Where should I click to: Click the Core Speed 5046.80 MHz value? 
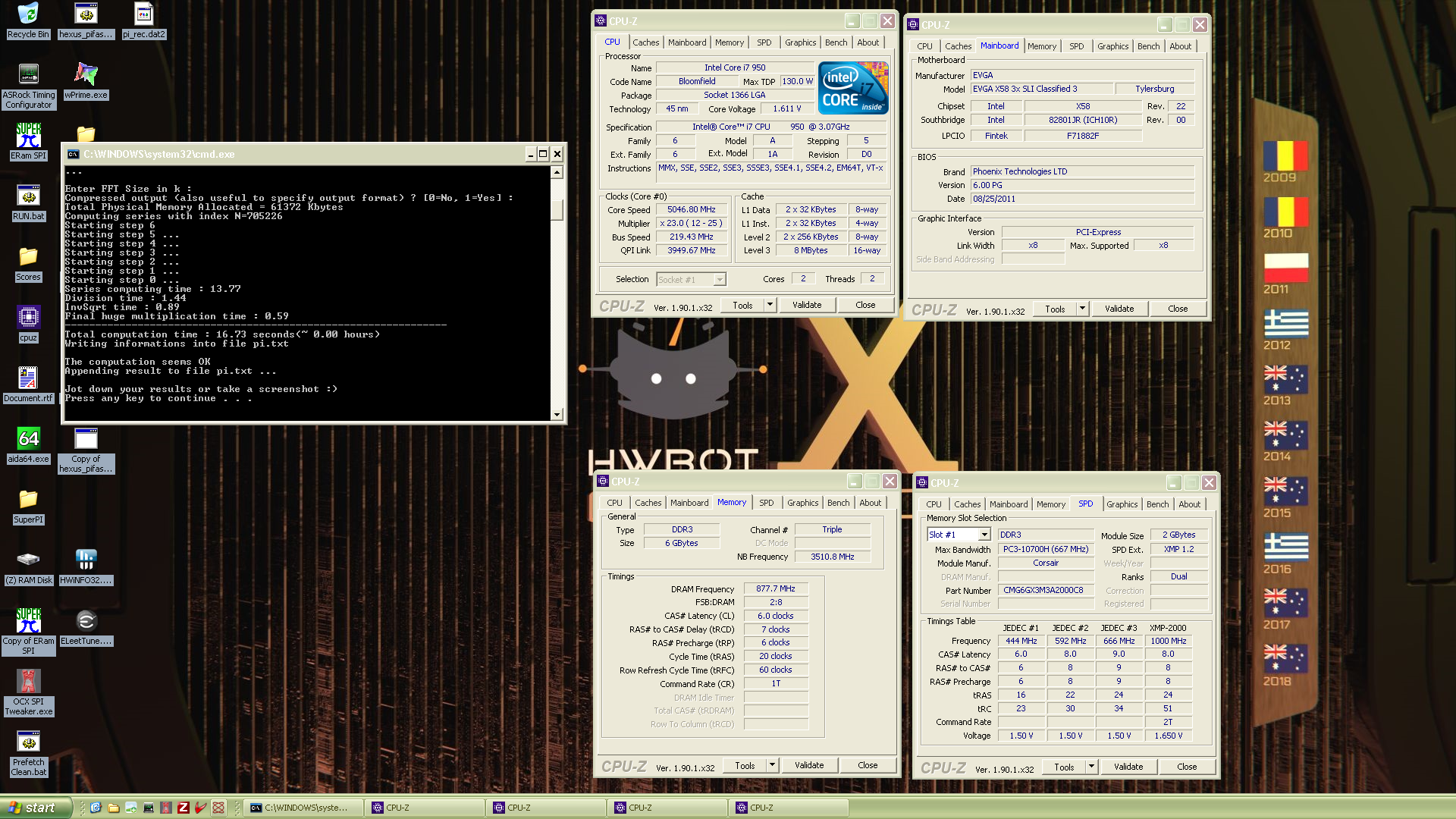coord(691,209)
